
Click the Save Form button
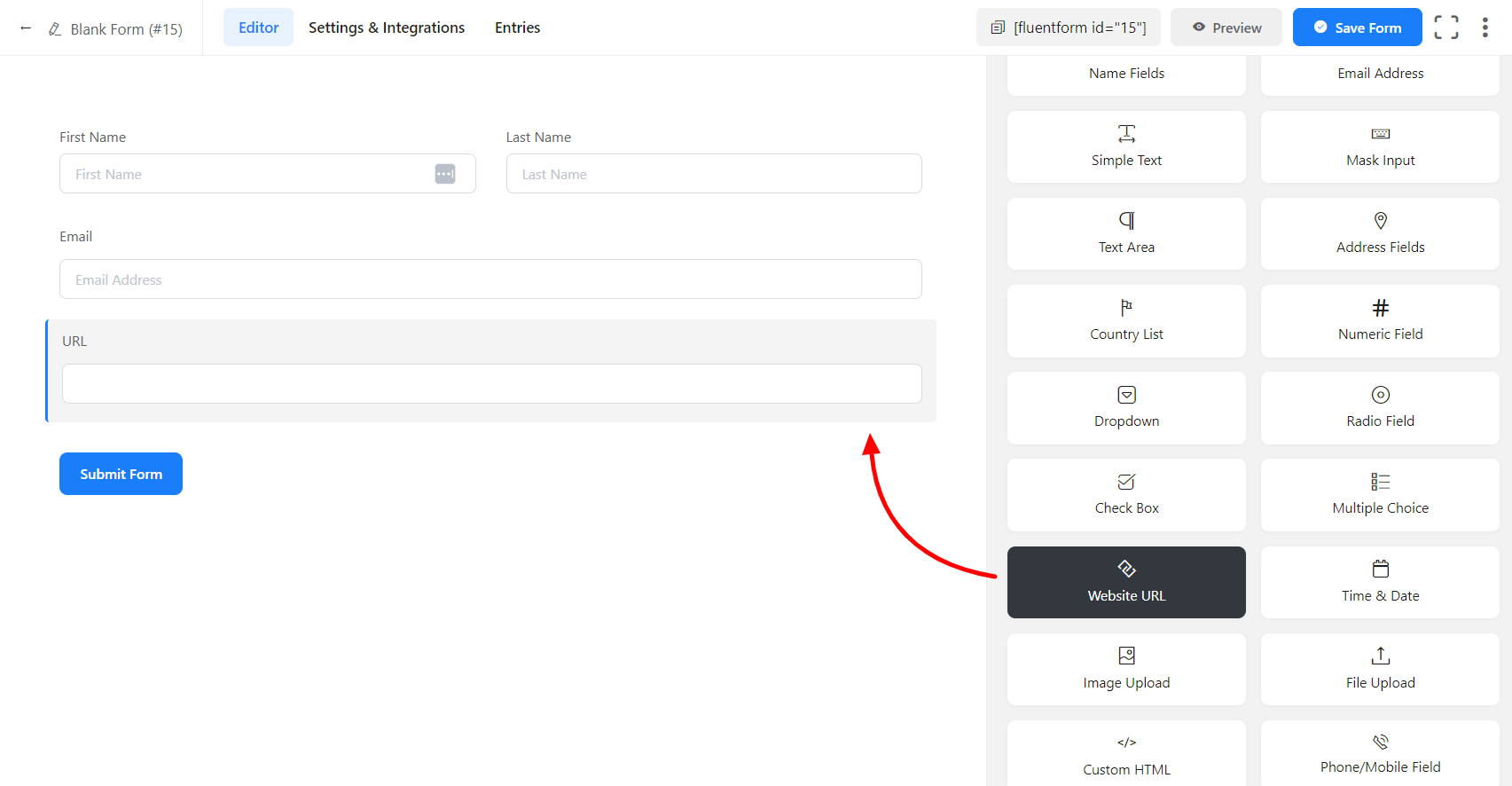coord(1357,28)
